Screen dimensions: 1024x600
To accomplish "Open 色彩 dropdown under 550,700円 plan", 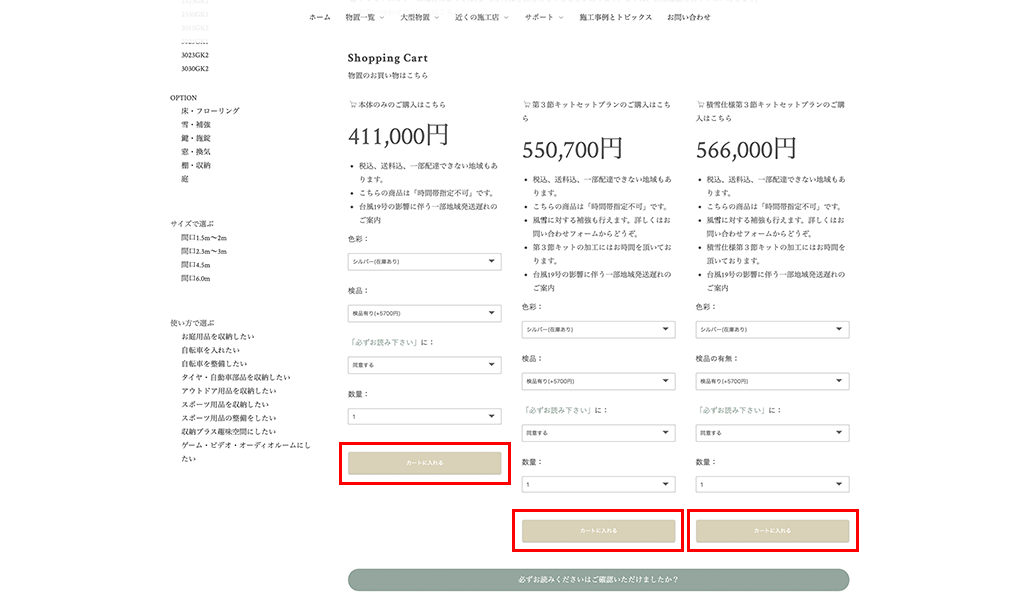I will 598,330.
